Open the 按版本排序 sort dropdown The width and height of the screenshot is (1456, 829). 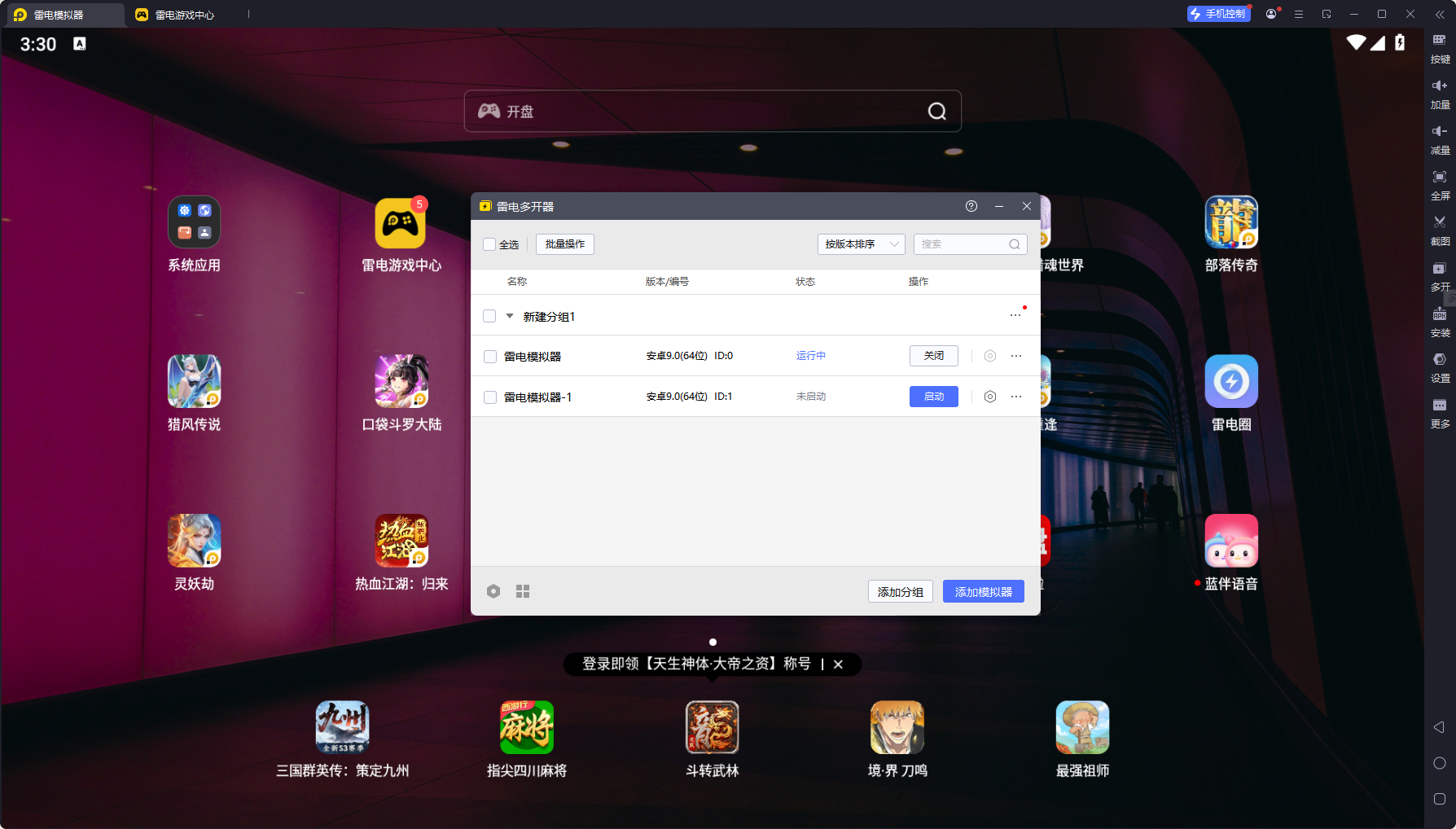click(x=861, y=244)
